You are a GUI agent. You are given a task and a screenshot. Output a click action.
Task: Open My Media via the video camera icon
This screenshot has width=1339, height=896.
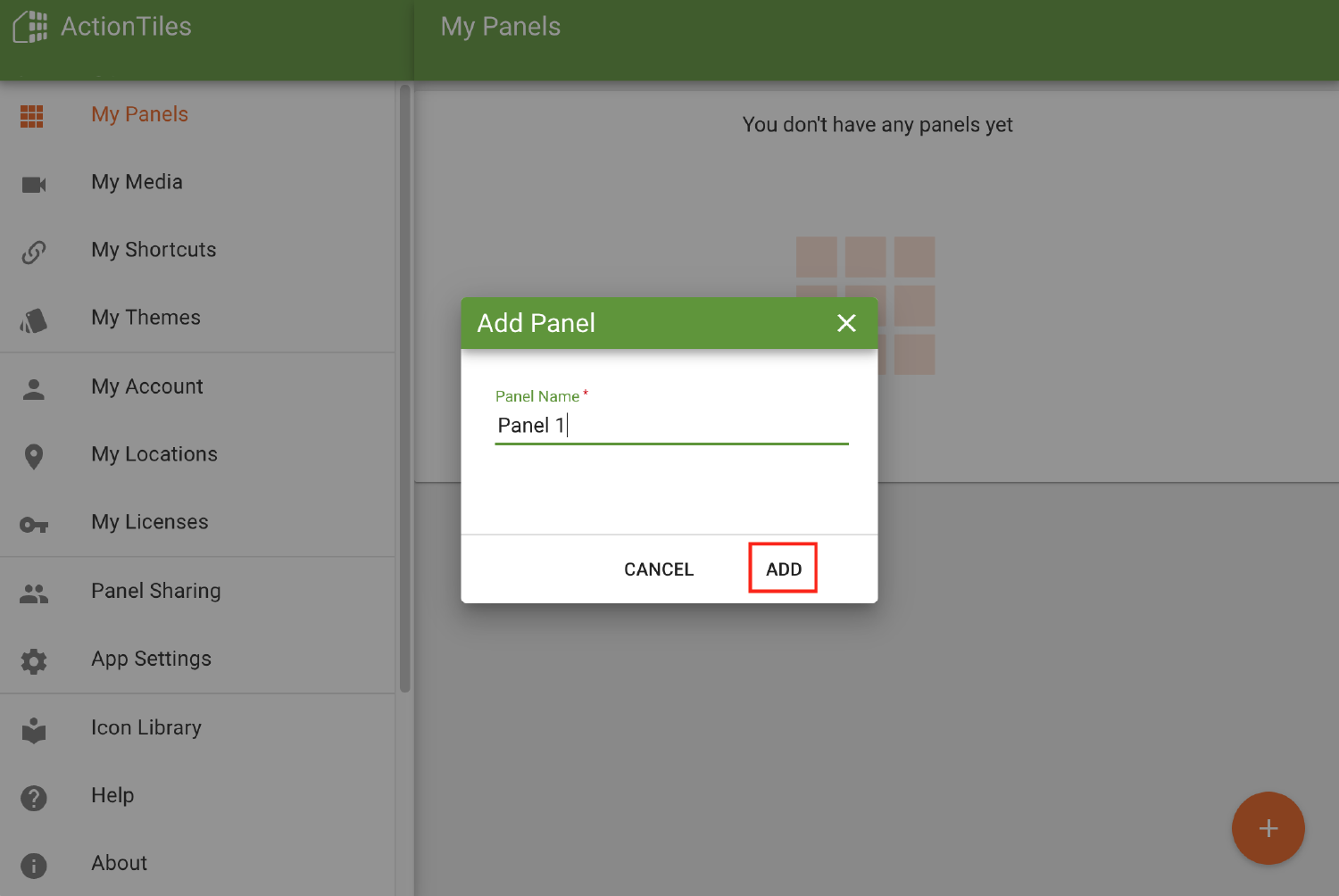(33, 184)
